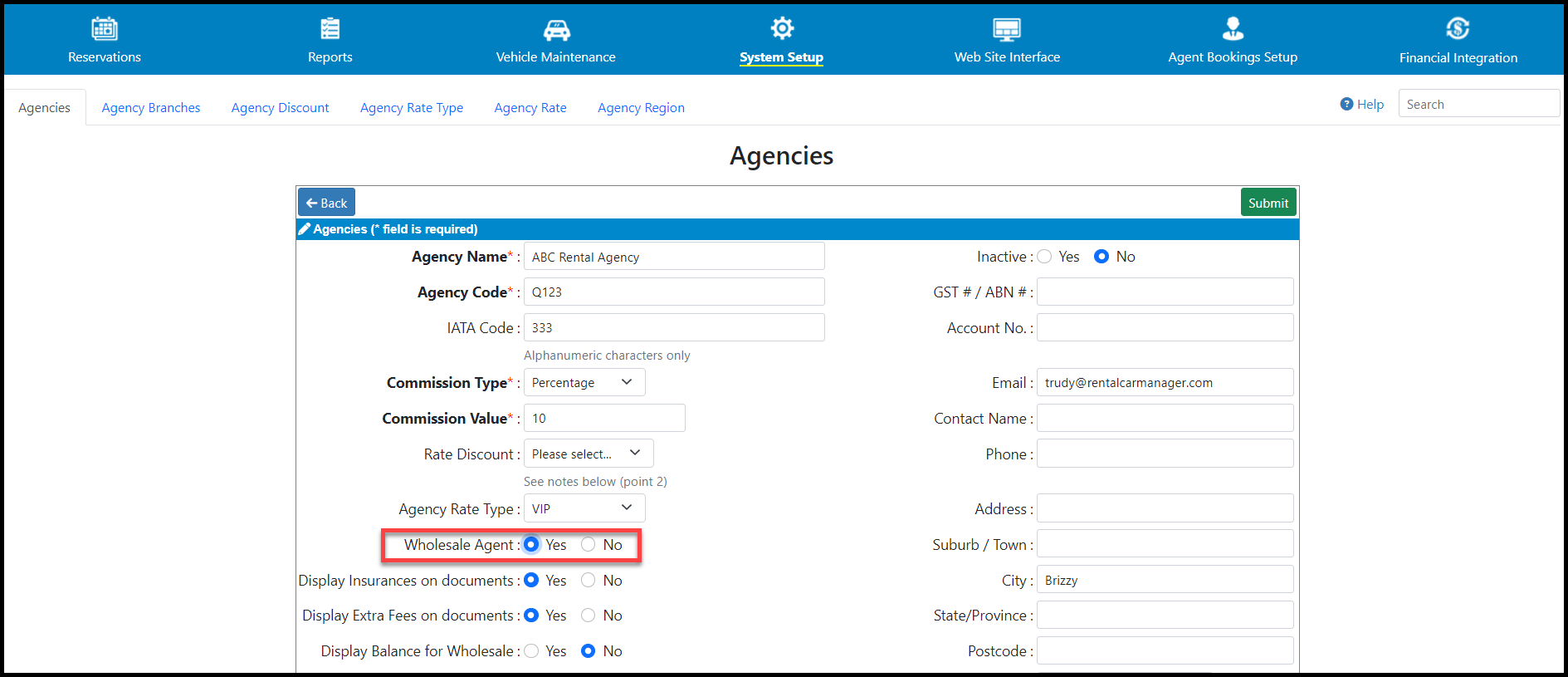Switch to the Agency Region tab
The width and height of the screenshot is (1568, 677).
coord(641,108)
